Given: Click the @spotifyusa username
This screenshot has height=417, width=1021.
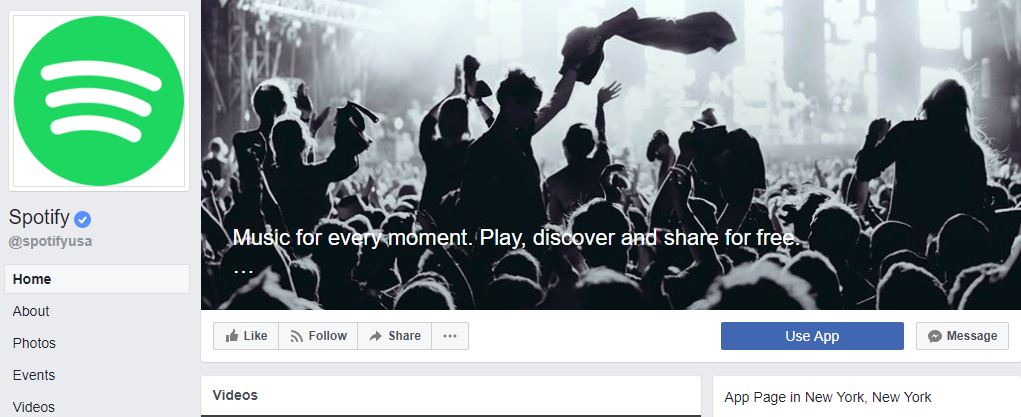Looking at the screenshot, I should (x=50, y=241).
